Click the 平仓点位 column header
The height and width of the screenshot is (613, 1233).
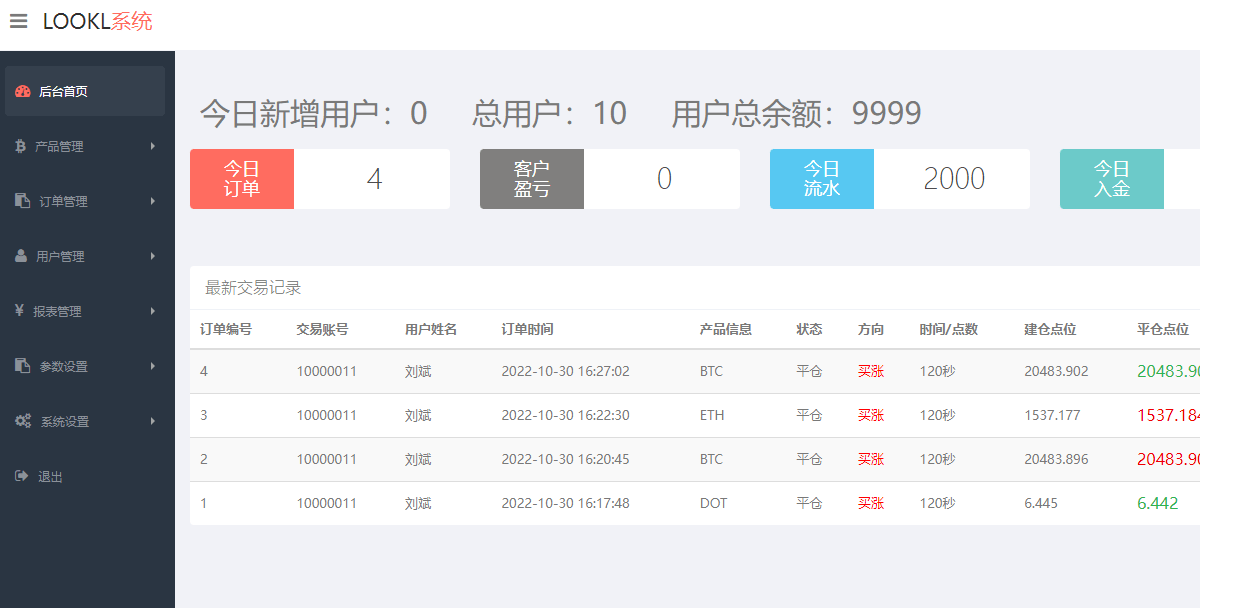[1163, 329]
